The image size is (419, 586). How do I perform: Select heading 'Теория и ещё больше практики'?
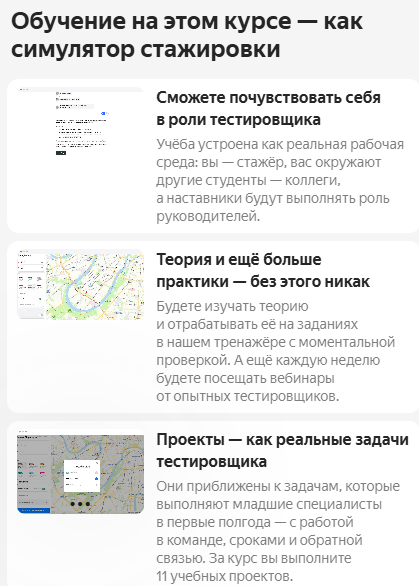pos(263,271)
